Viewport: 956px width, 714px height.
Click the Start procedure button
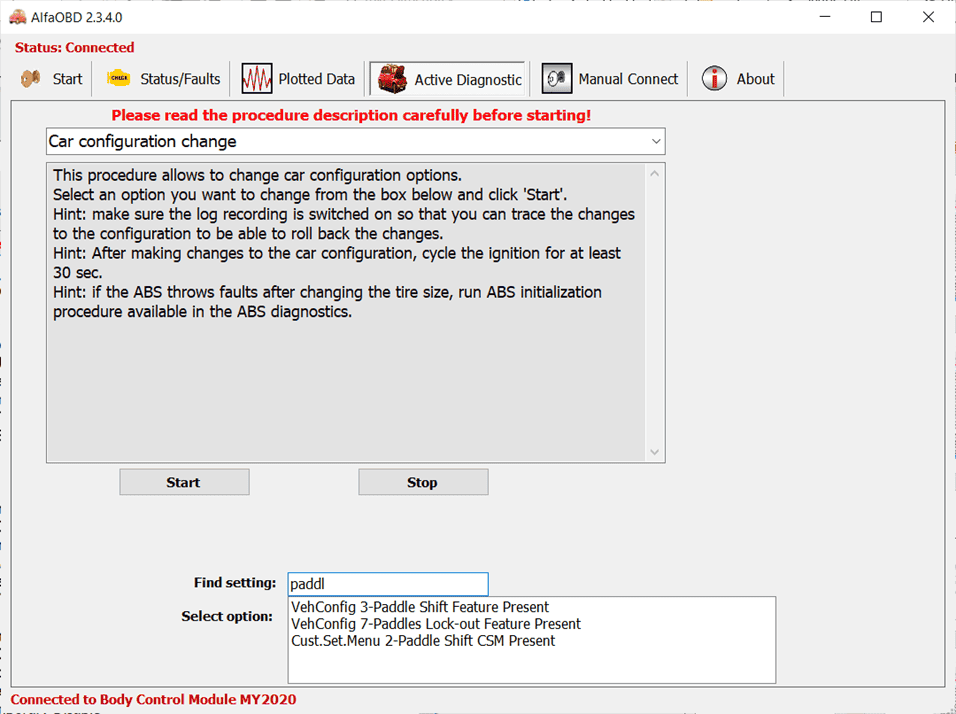coord(184,482)
